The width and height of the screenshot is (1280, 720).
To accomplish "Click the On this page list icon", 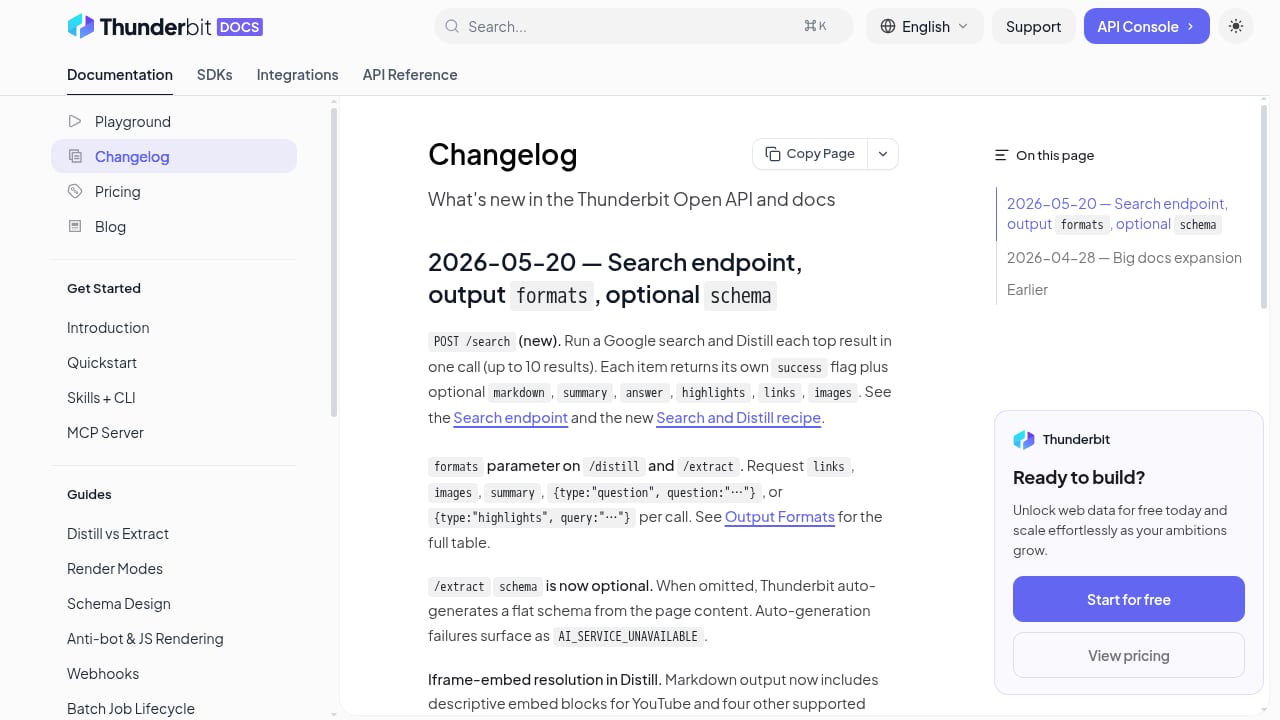I will tap(1001, 155).
